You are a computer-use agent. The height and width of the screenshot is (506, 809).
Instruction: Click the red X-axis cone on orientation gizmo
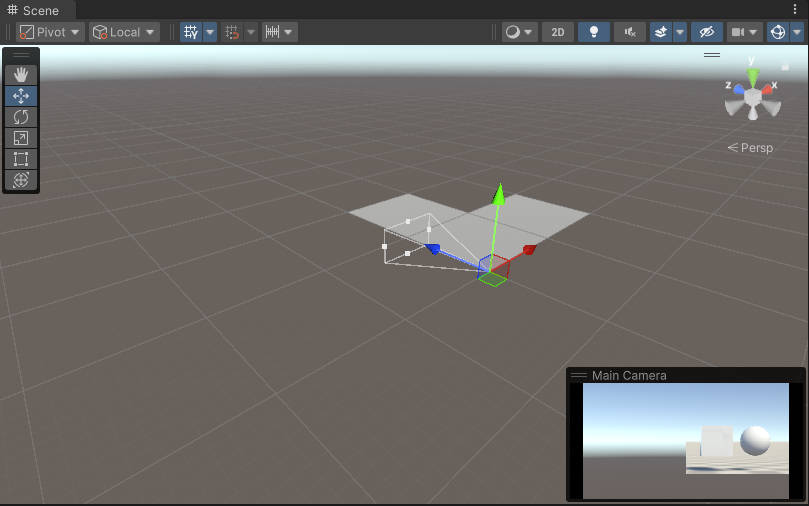[768, 89]
